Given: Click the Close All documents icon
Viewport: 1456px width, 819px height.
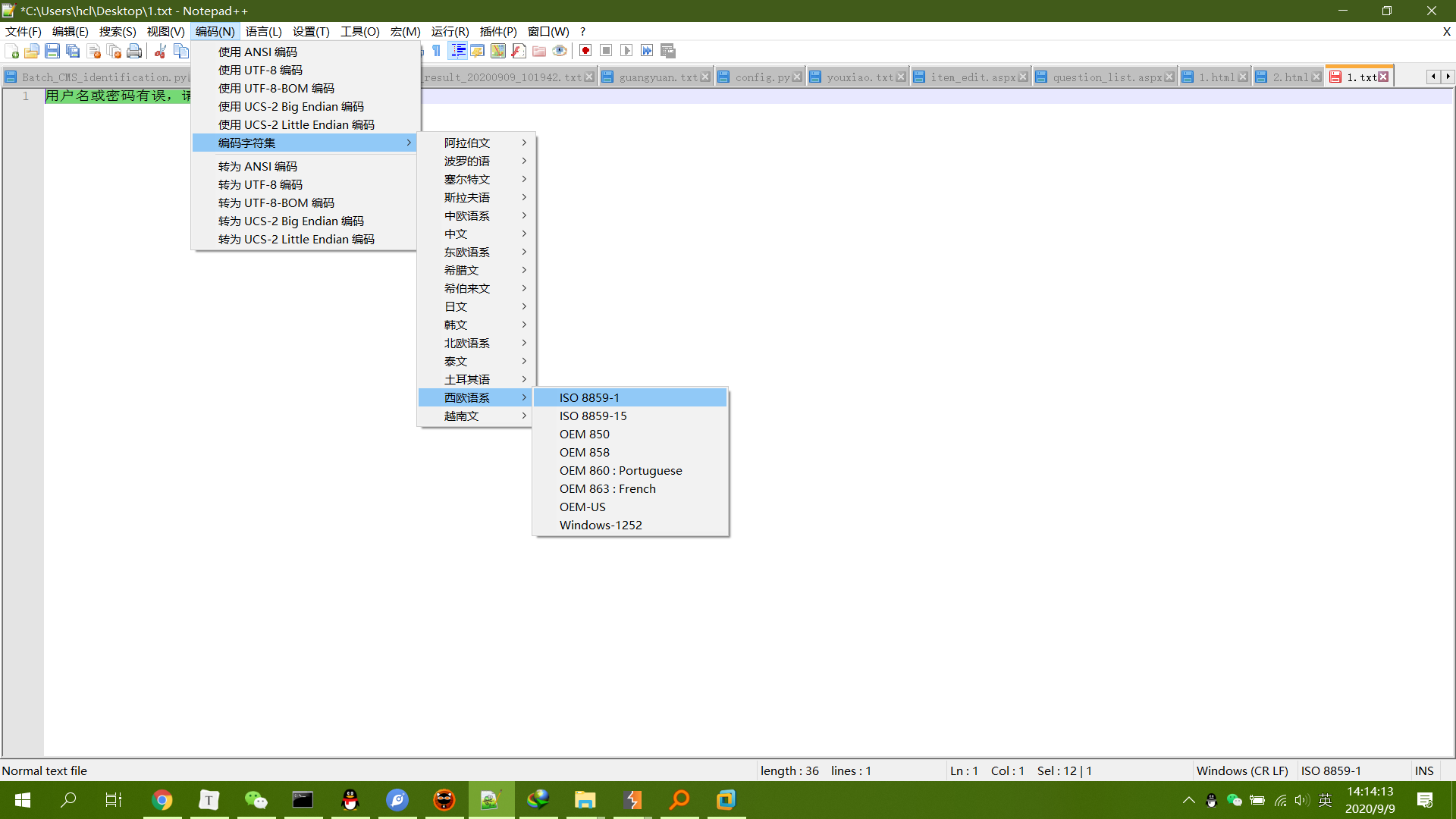Looking at the screenshot, I should click(114, 51).
